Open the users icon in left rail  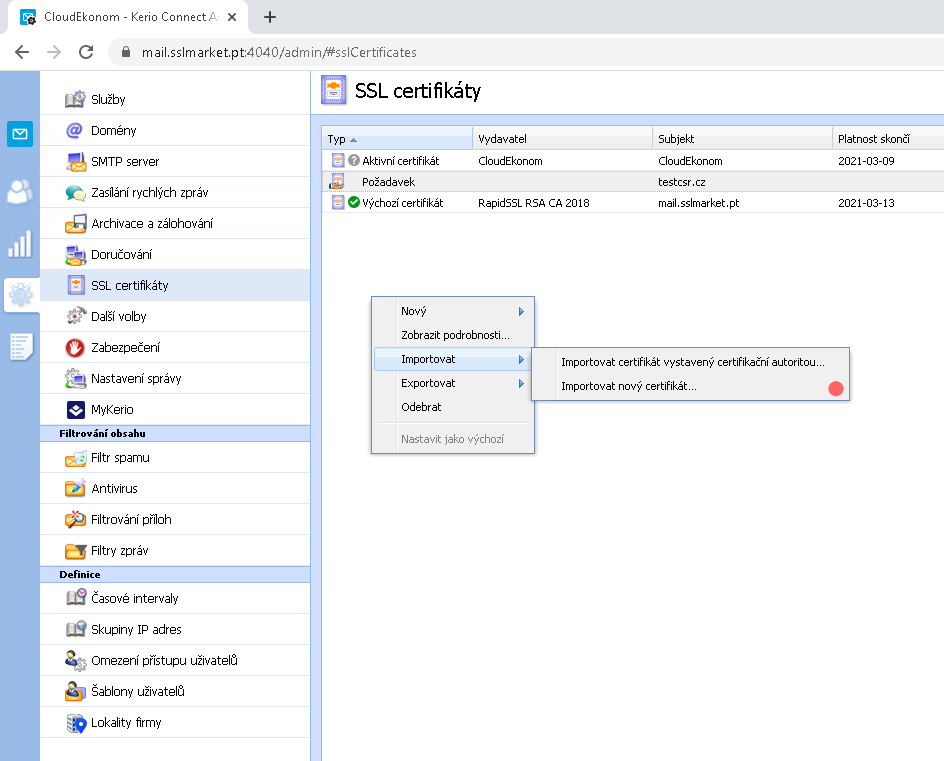(20, 191)
